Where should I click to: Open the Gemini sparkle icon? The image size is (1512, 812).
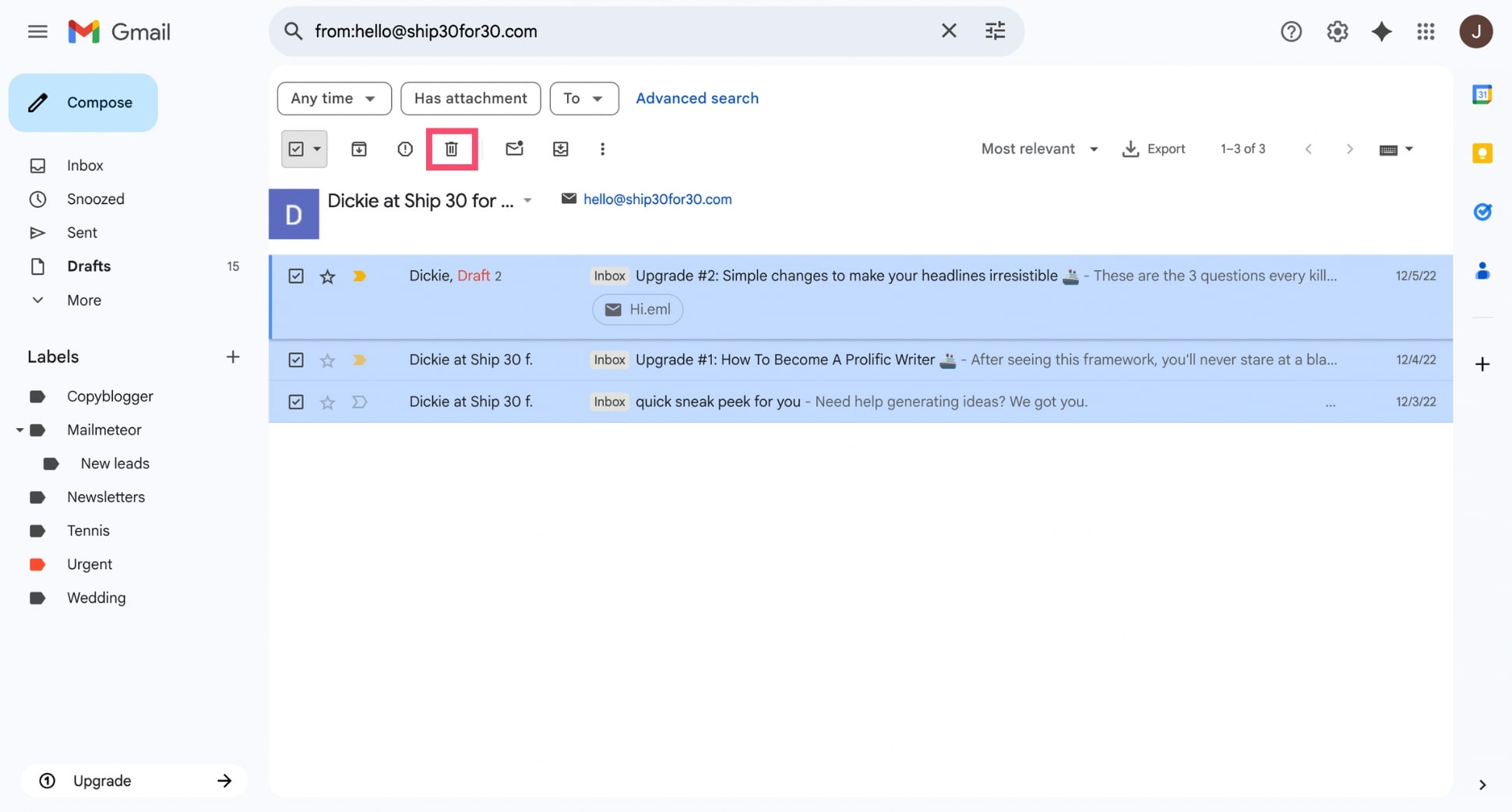tap(1381, 31)
